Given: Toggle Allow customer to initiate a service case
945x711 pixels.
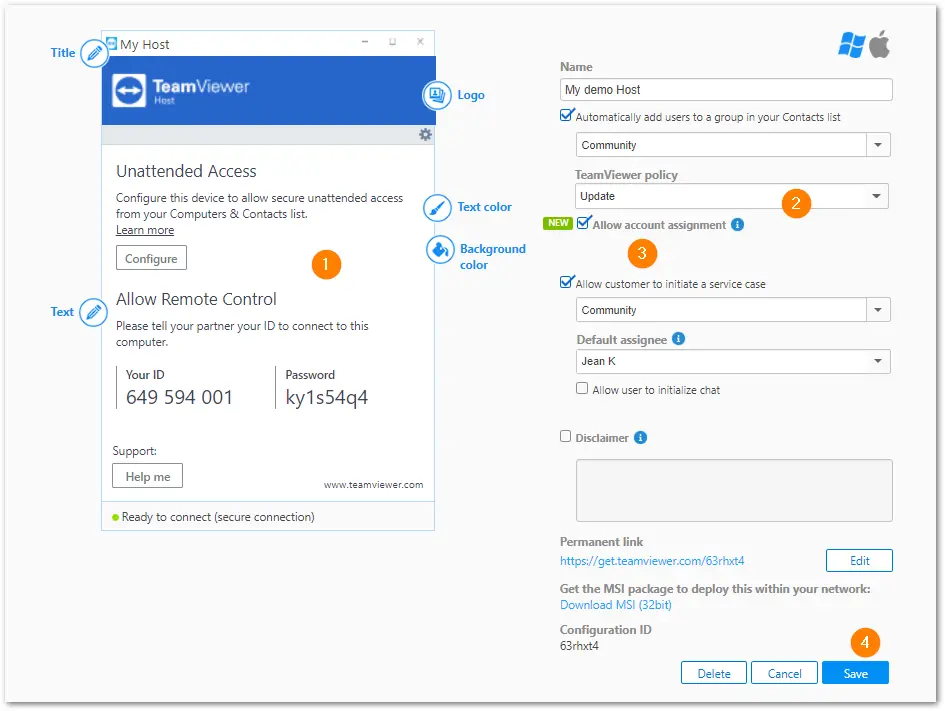Looking at the screenshot, I should click(566, 282).
